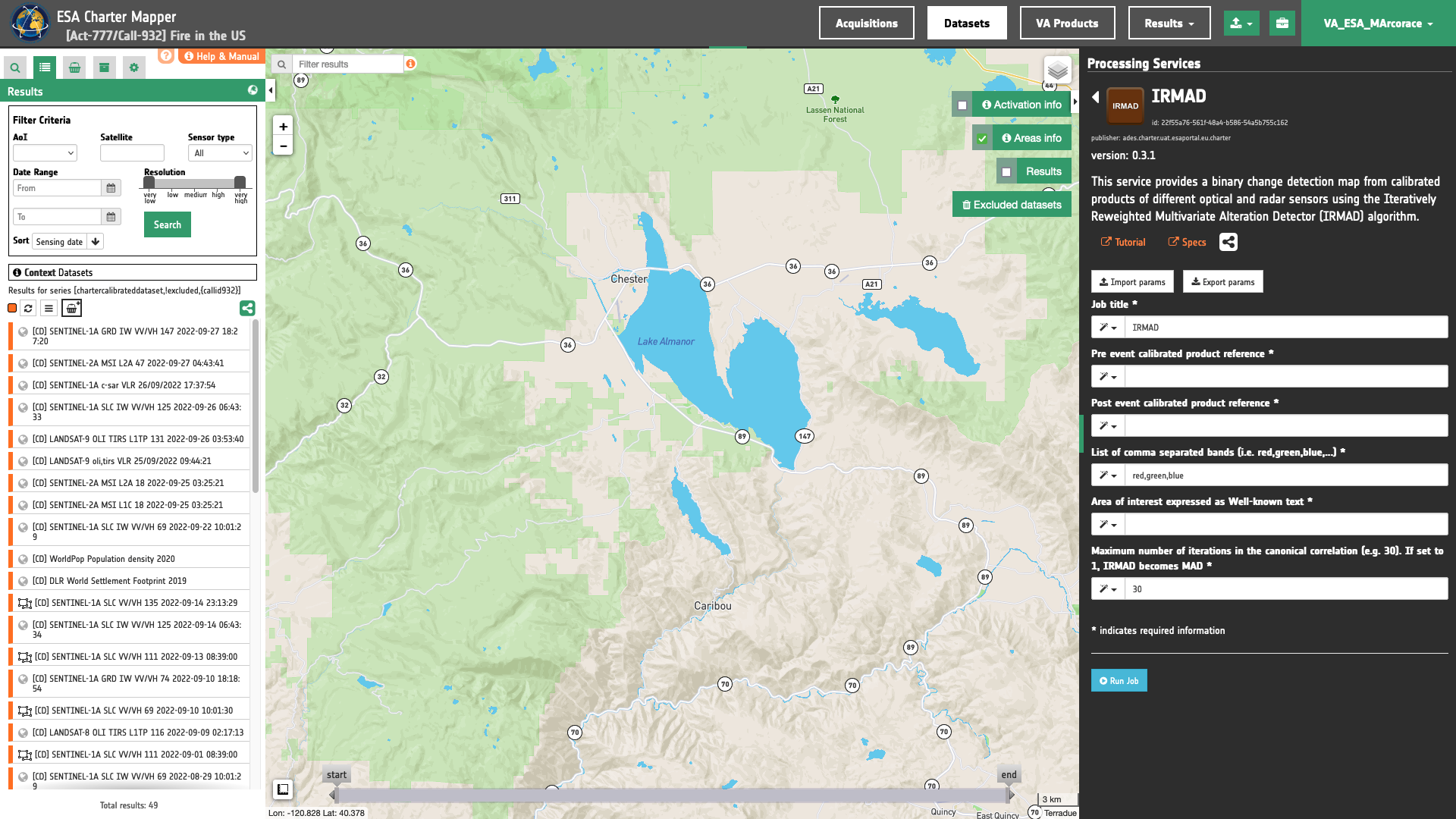
Task: Reverse sort order with the arrow-down button
Action: (96, 242)
